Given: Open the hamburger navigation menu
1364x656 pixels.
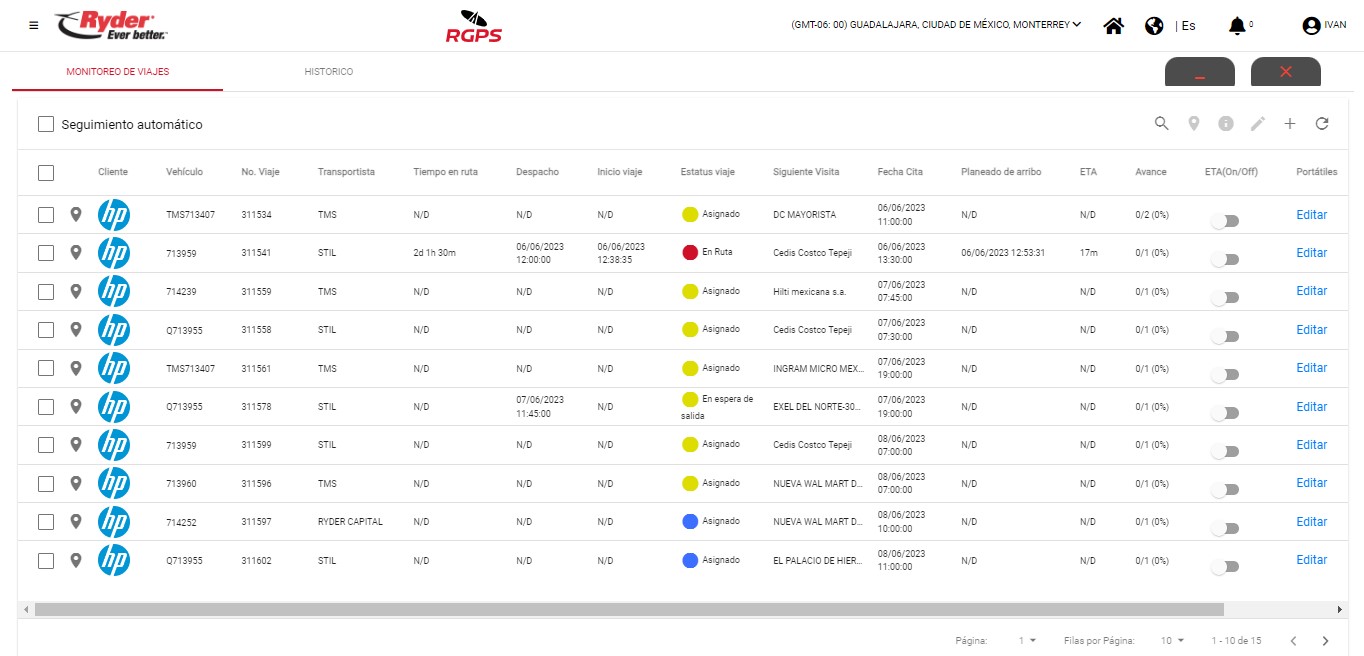Looking at the screenshot, I should tap(34, 25).
